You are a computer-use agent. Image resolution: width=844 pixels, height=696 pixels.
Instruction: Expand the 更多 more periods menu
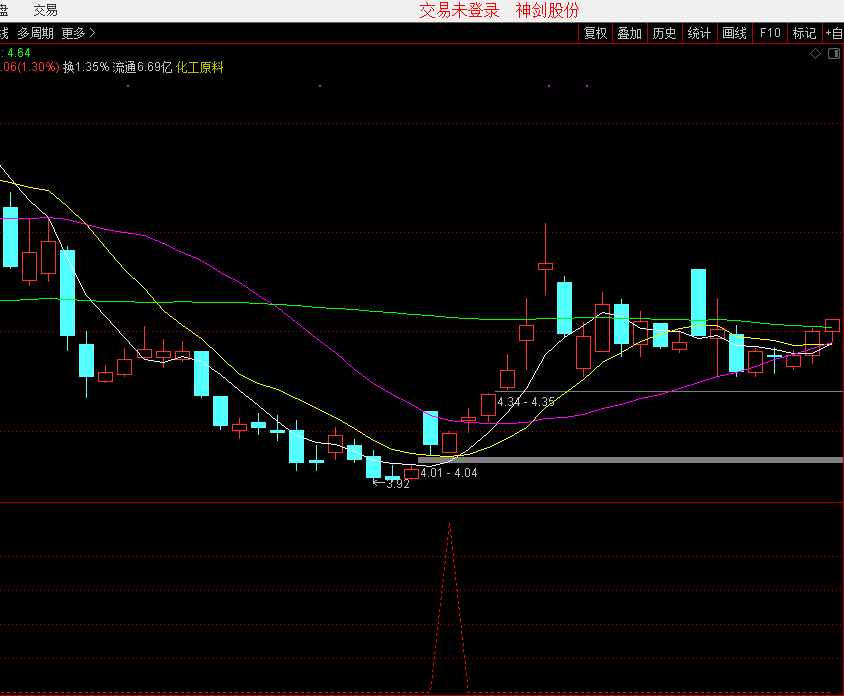coord(78,33)
